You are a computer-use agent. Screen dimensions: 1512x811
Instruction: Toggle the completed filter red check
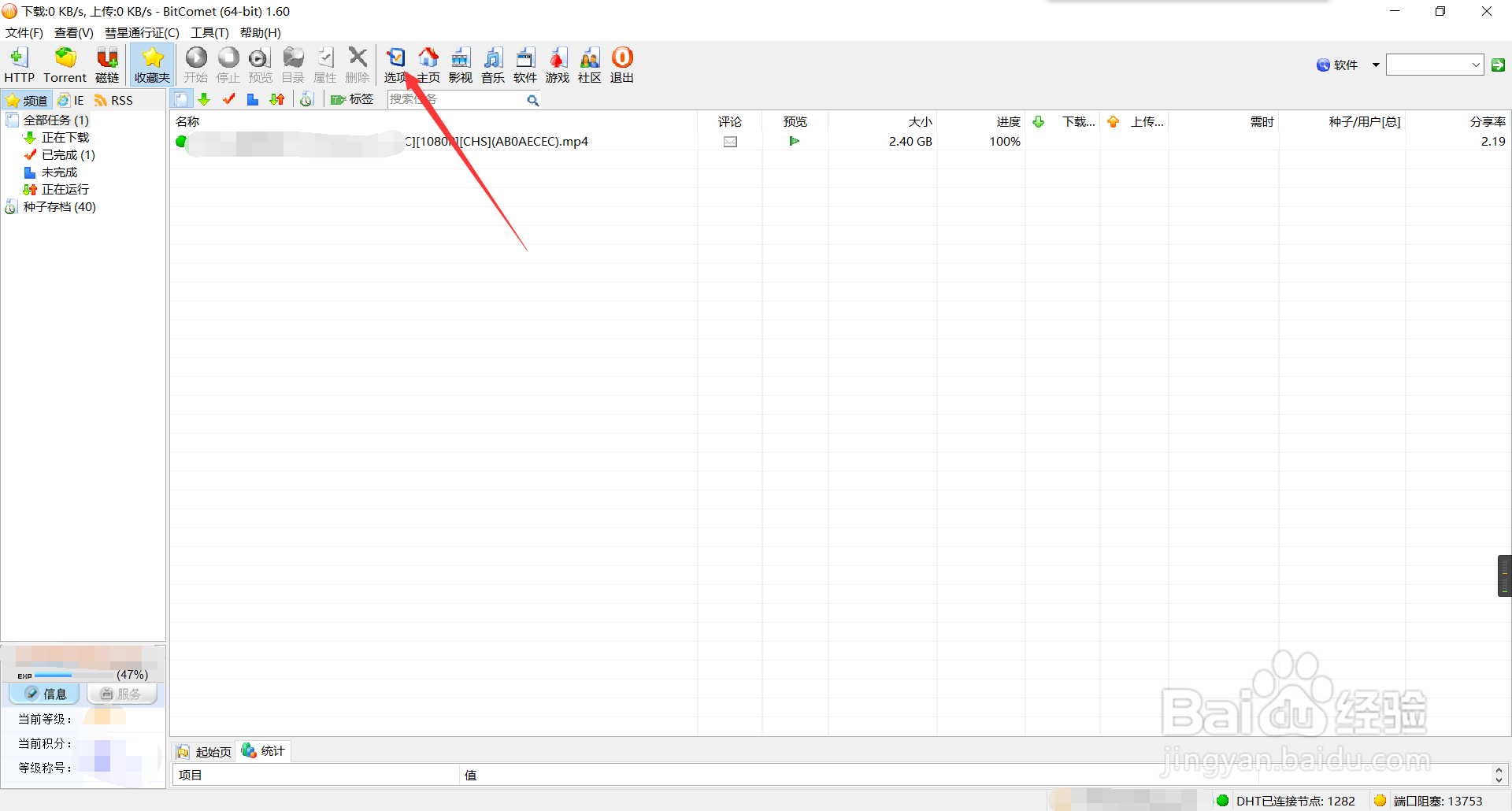click(x=229, y=99)
